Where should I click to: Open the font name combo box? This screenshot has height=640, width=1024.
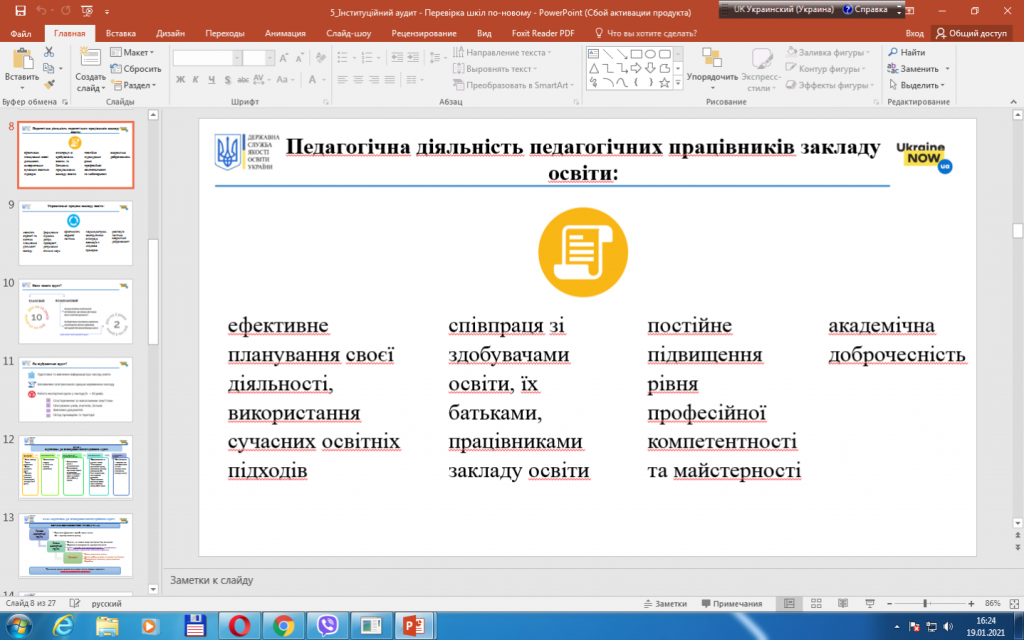(207, 58)
